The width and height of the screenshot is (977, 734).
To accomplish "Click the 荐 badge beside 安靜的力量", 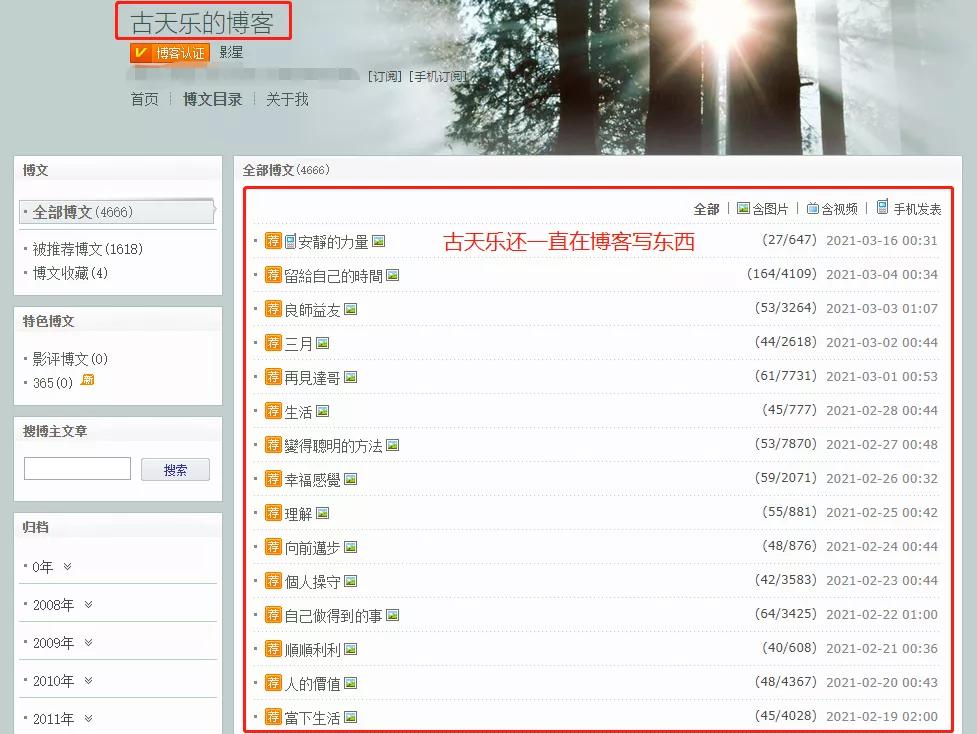I will (x=275, y=240).
